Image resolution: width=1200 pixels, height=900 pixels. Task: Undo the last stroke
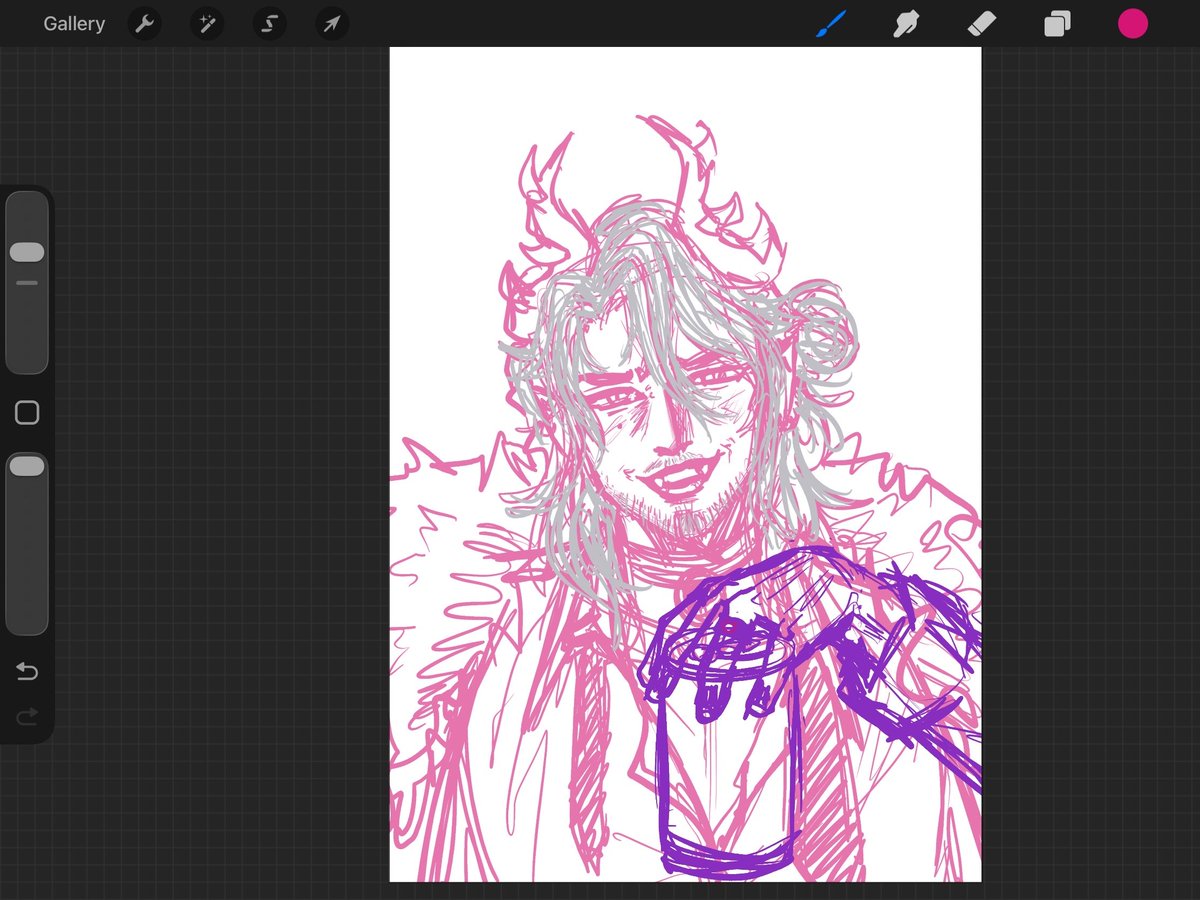27,671
